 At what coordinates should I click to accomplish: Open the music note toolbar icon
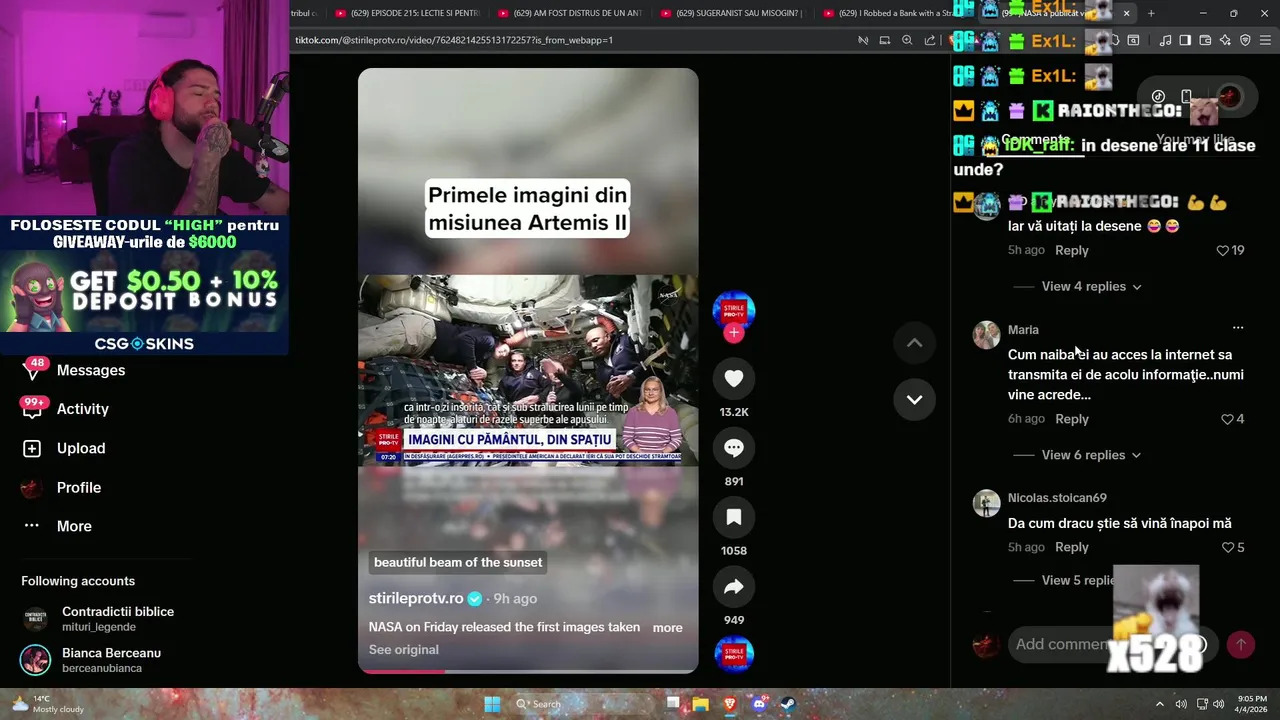[x=1165, y=40]
